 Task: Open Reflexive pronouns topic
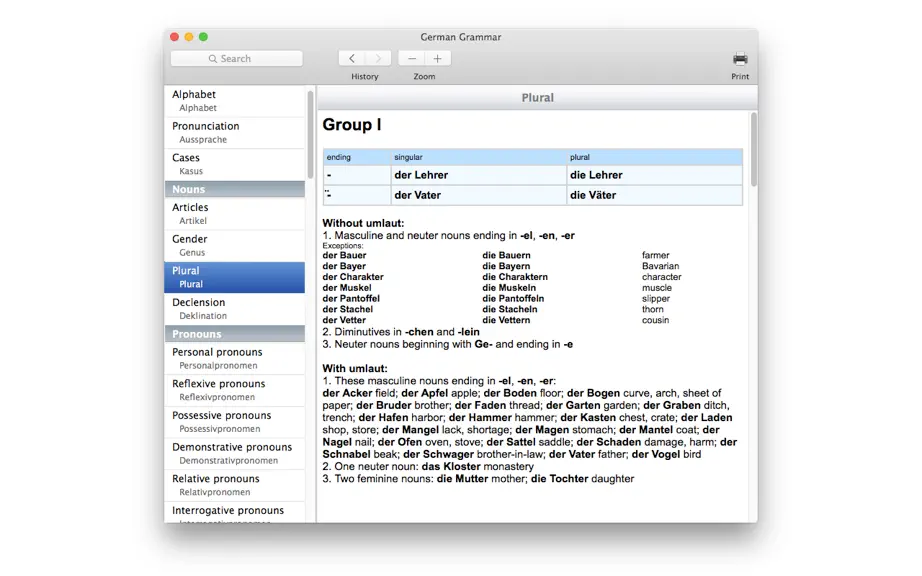click(x=235, y=390)
